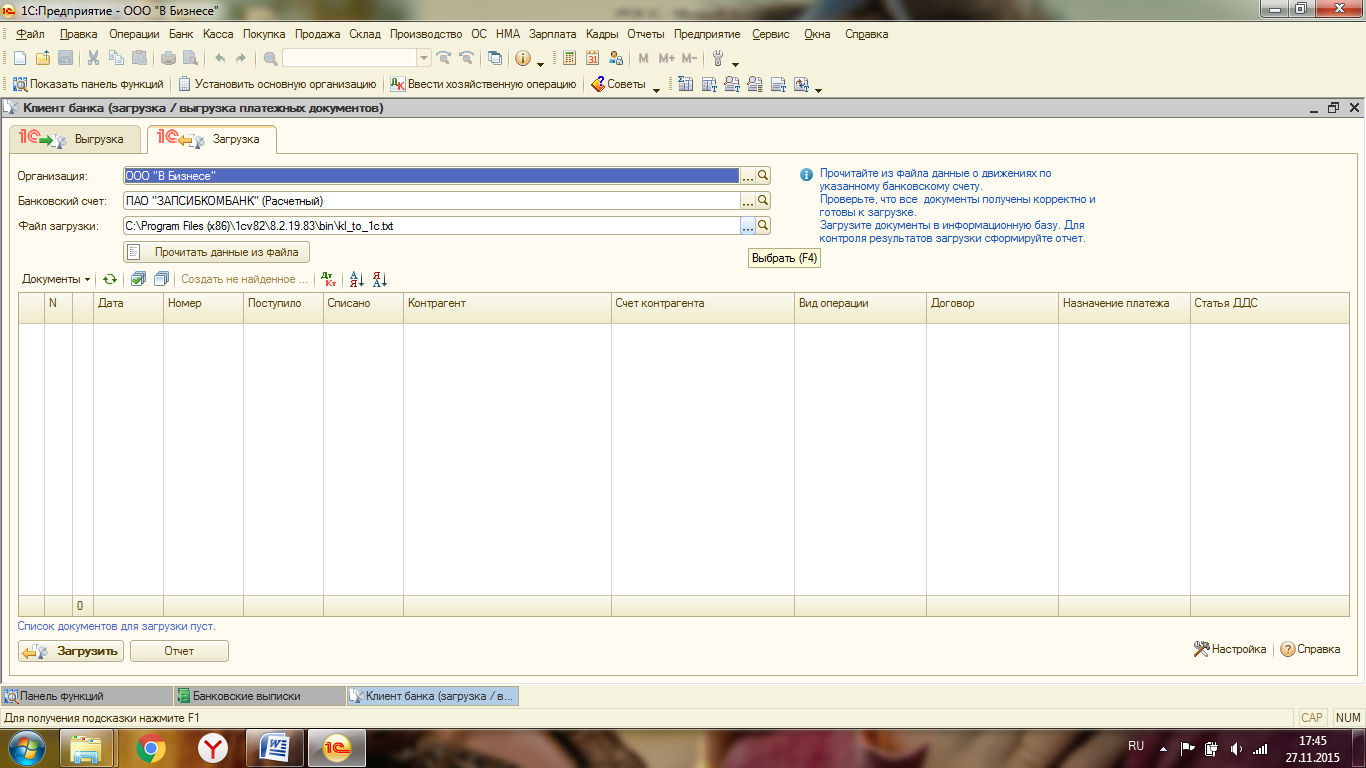Open the Производство menu

tap(426, 34)
